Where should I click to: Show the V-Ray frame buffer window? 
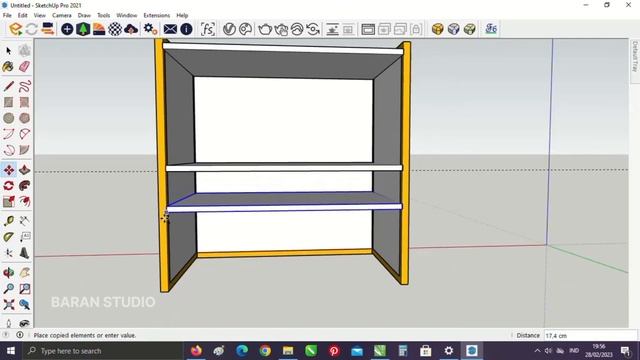(x=368, y=29)
